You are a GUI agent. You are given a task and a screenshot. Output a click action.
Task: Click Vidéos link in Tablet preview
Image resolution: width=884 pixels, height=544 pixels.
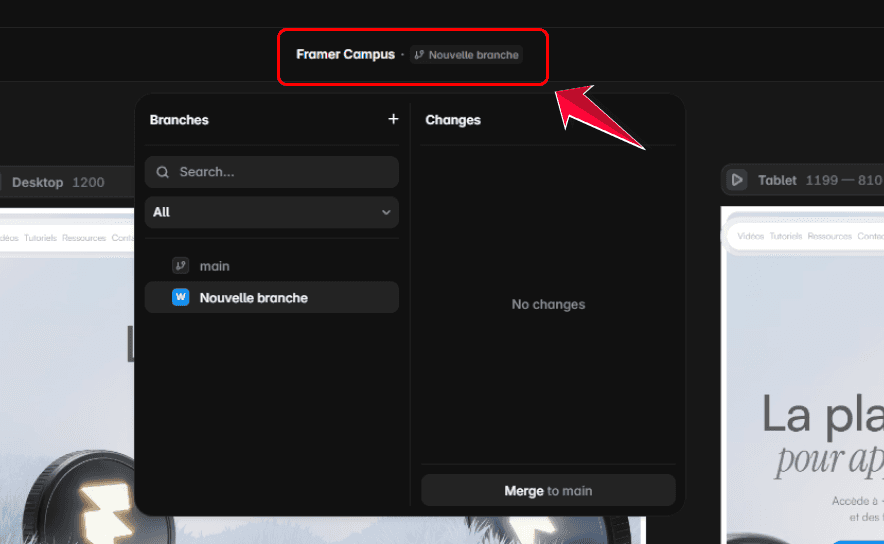(750, 236)
